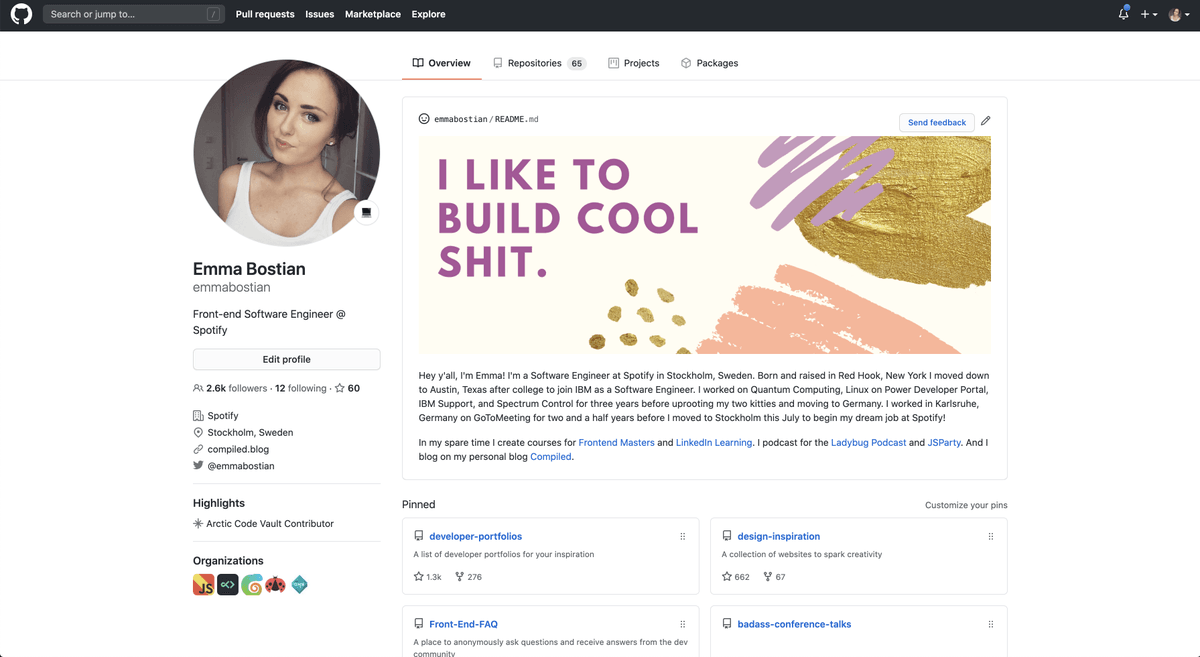Click the fork count on design-inspiration
Screen dimensions: 1200x657
click(774, 577)
